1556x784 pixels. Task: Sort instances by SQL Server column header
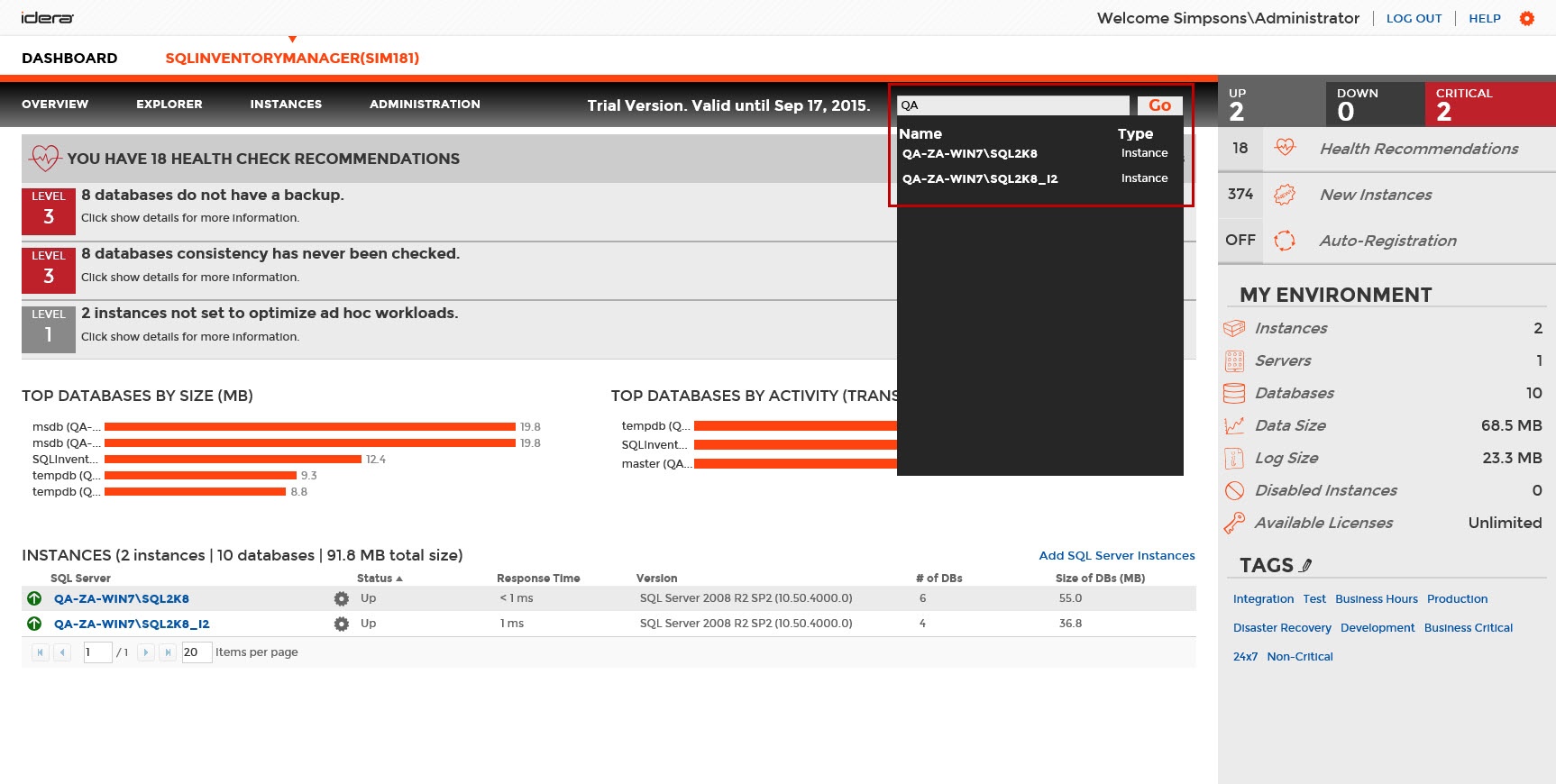[x=80, y=579]
